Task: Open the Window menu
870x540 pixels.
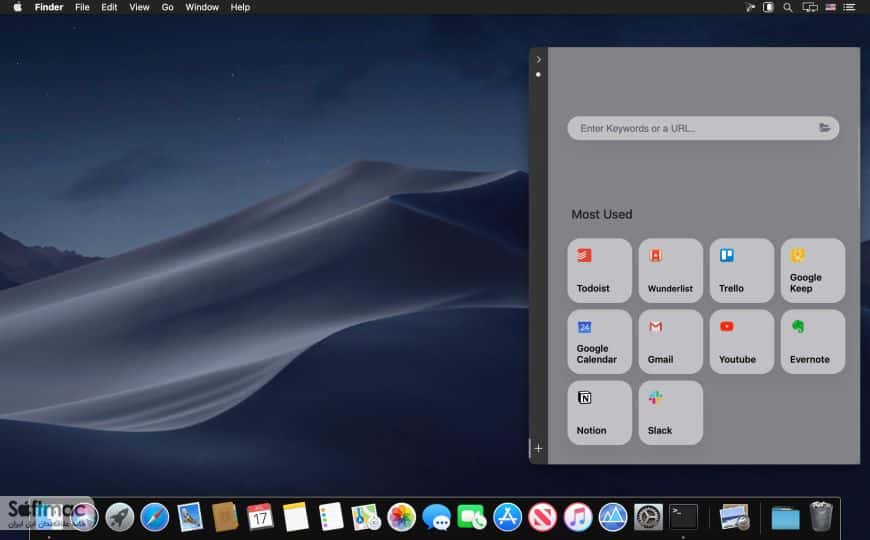Action: click(201, 7)
